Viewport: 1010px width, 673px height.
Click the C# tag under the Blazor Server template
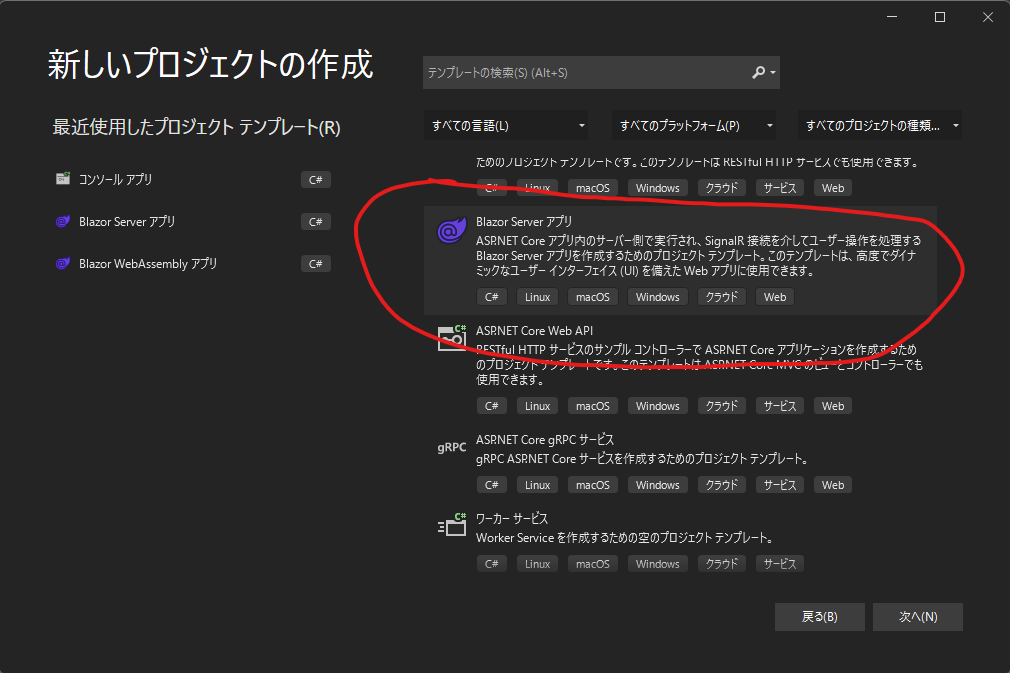click(x=491, y=296)
